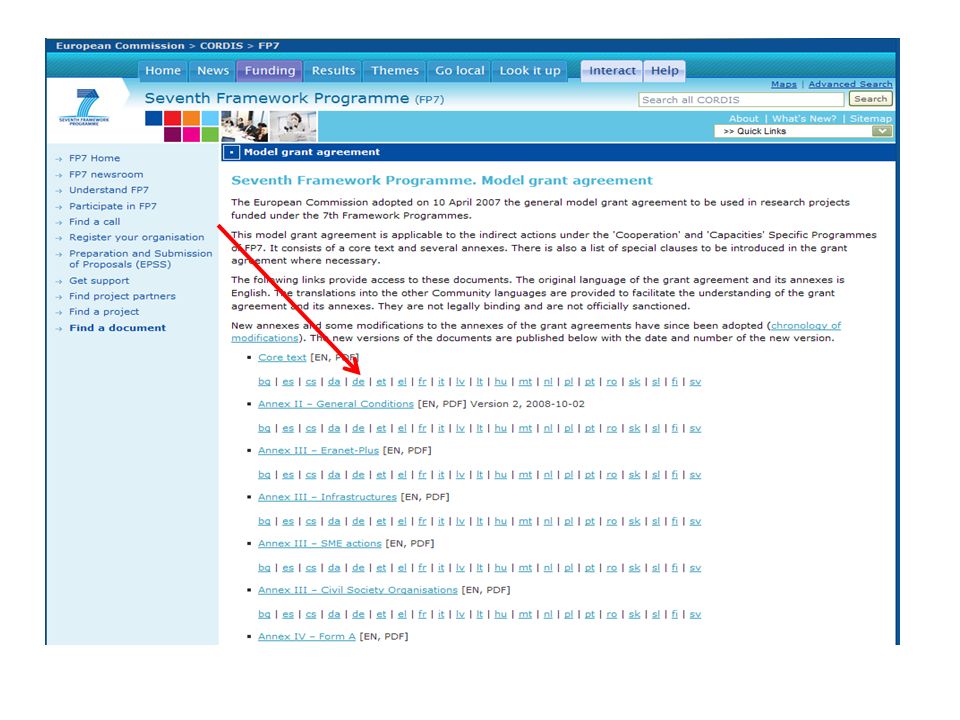Open the Annex IV – Form A link

[307, 636]
